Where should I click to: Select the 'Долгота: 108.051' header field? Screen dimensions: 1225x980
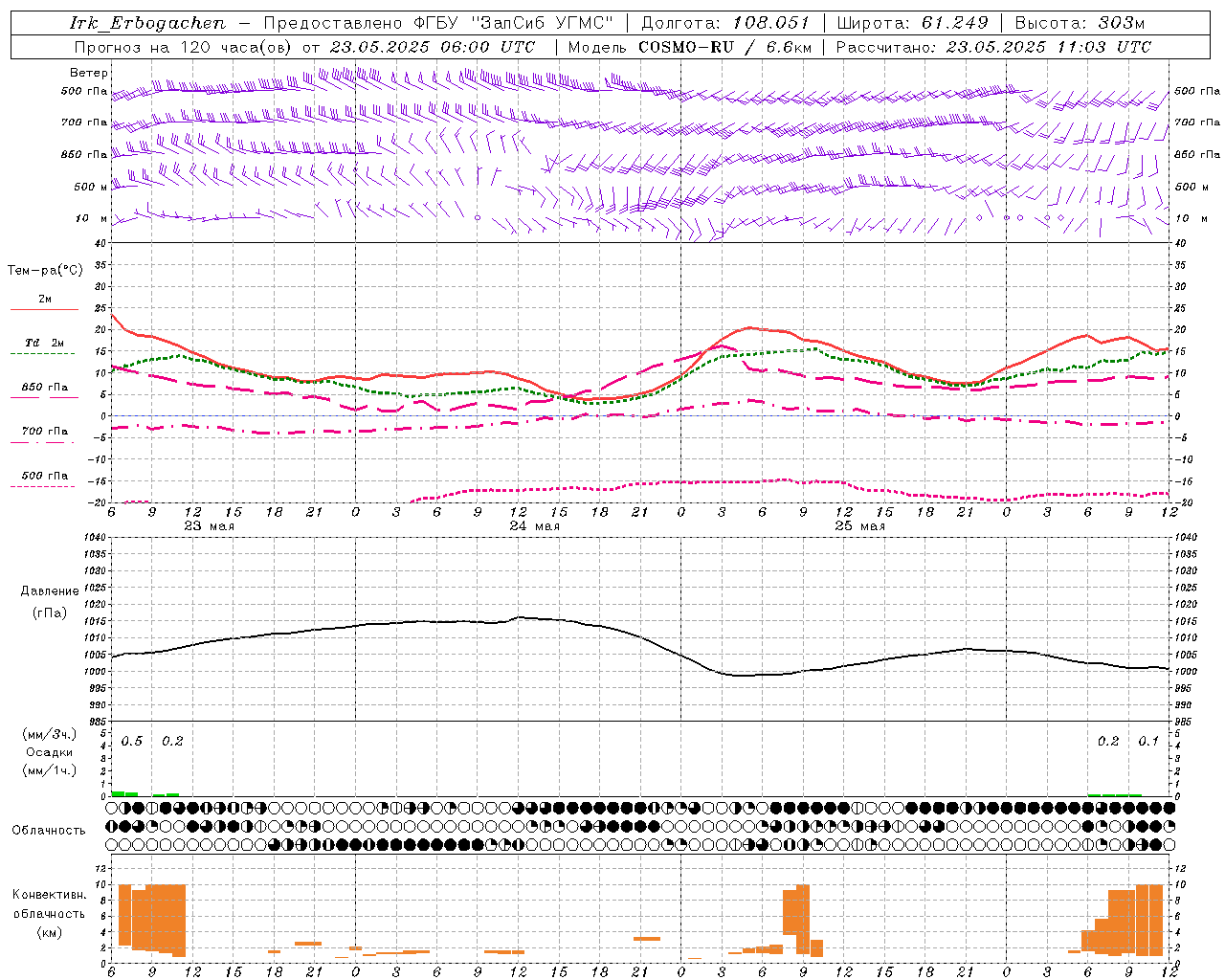(x=725, y=23)
